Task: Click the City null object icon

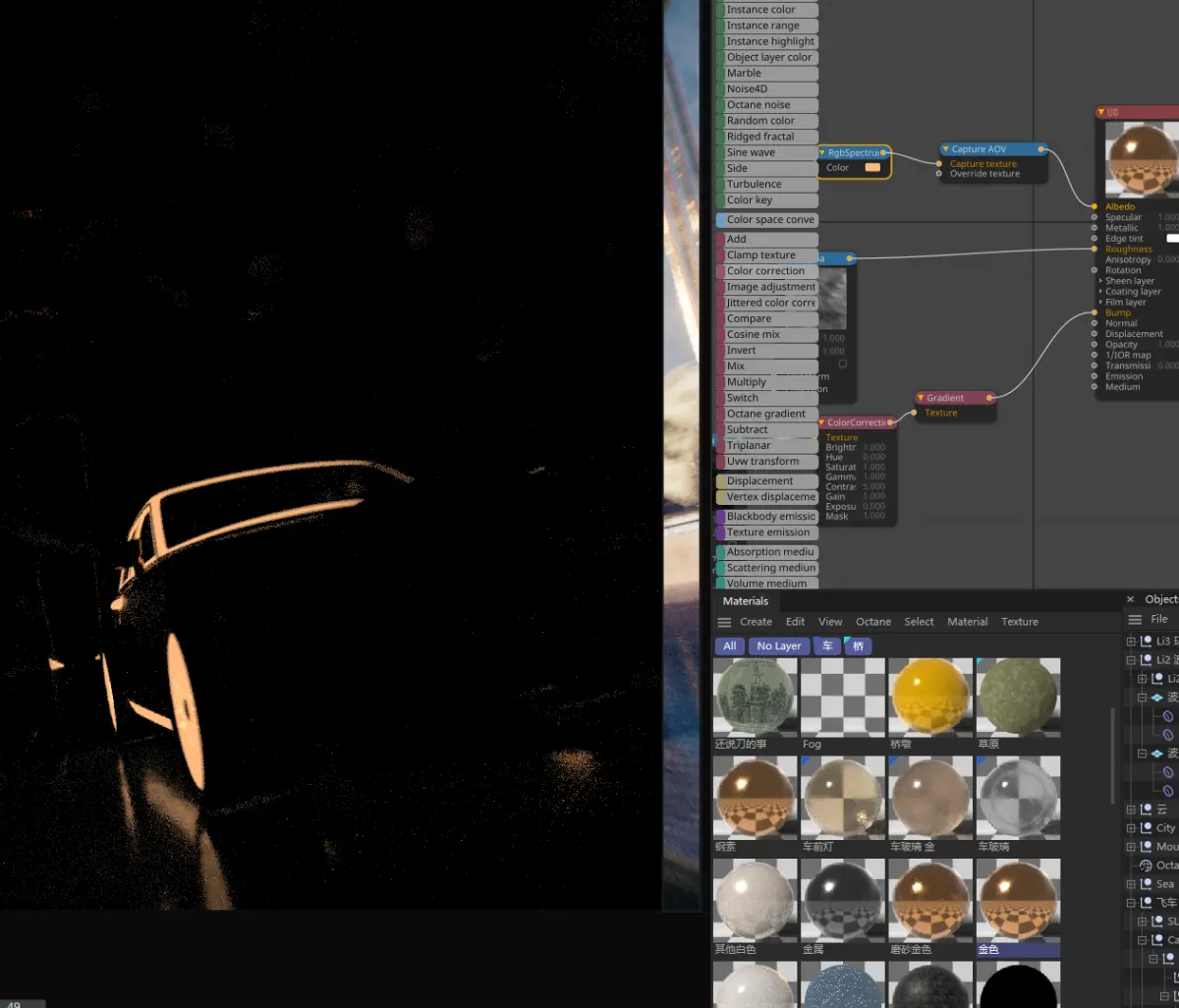Action: 1146,827
